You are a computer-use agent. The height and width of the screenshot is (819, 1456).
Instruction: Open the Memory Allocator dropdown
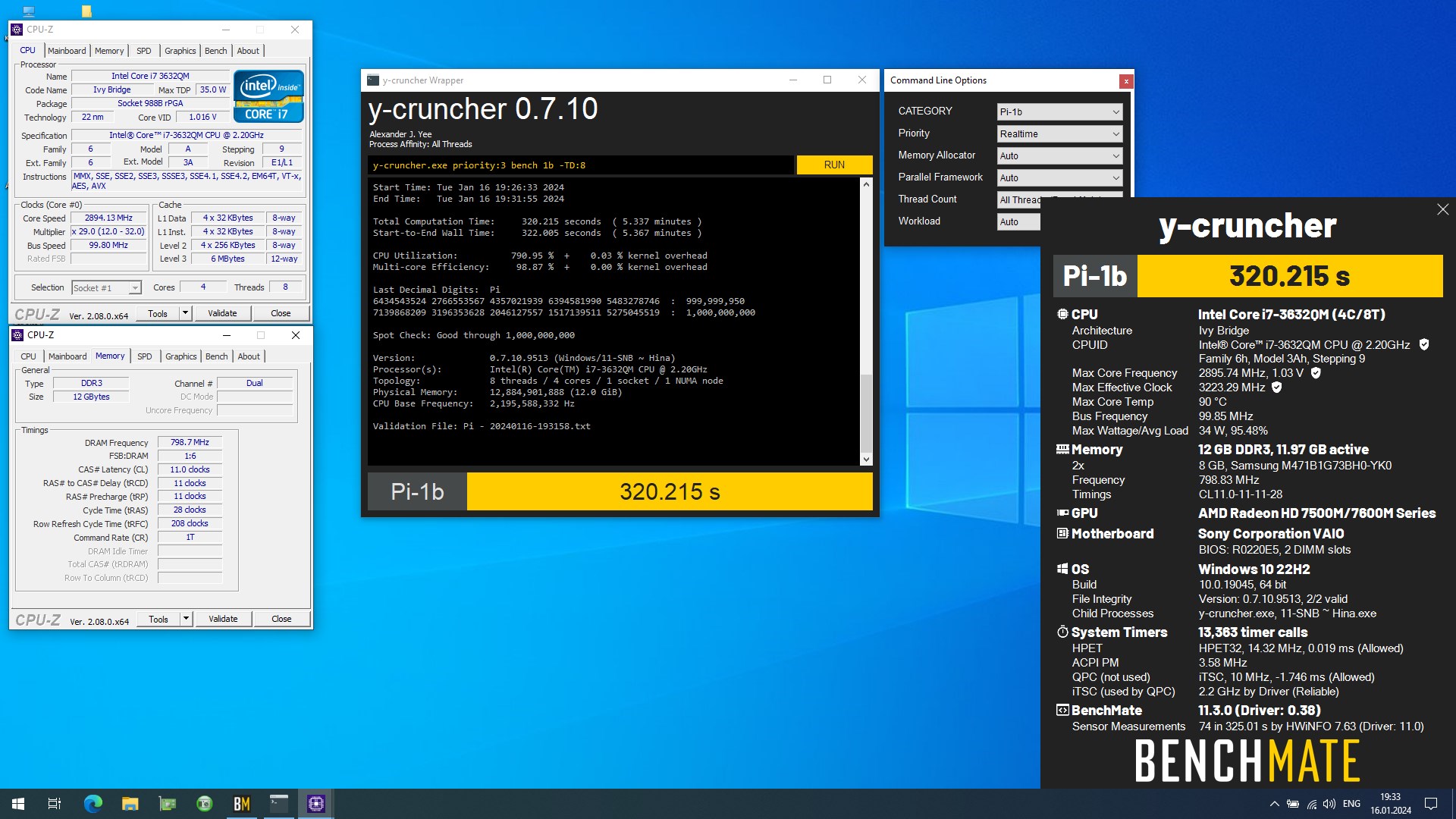tap(1059, 155)
